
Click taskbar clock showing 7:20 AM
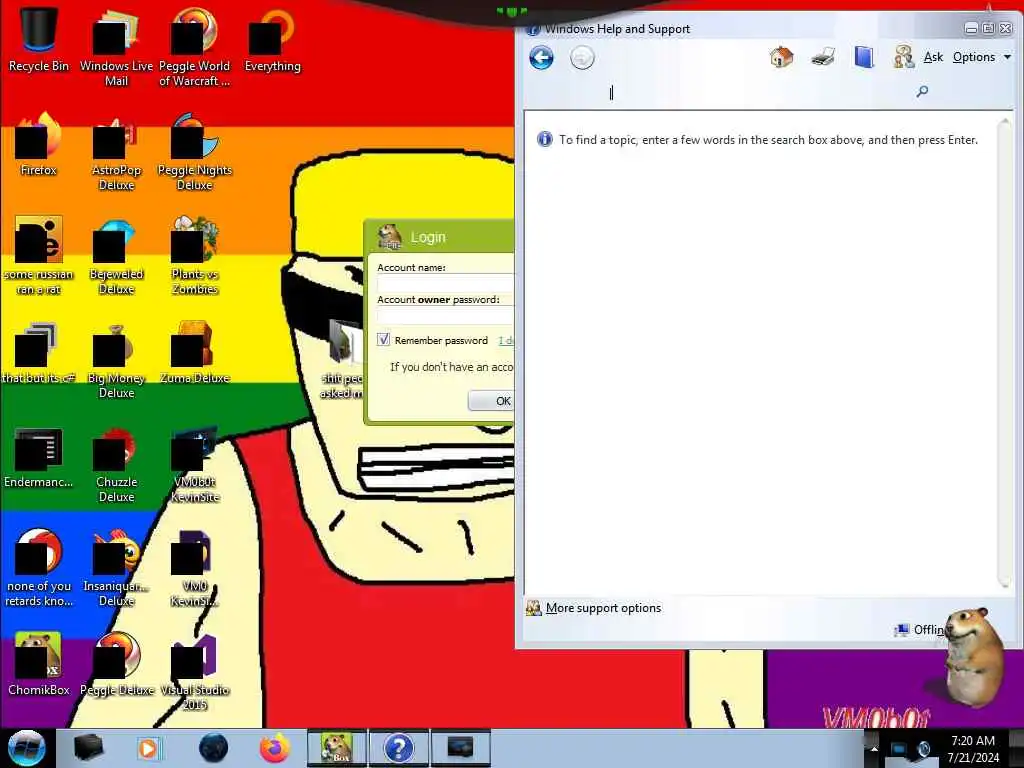point(973,749)
